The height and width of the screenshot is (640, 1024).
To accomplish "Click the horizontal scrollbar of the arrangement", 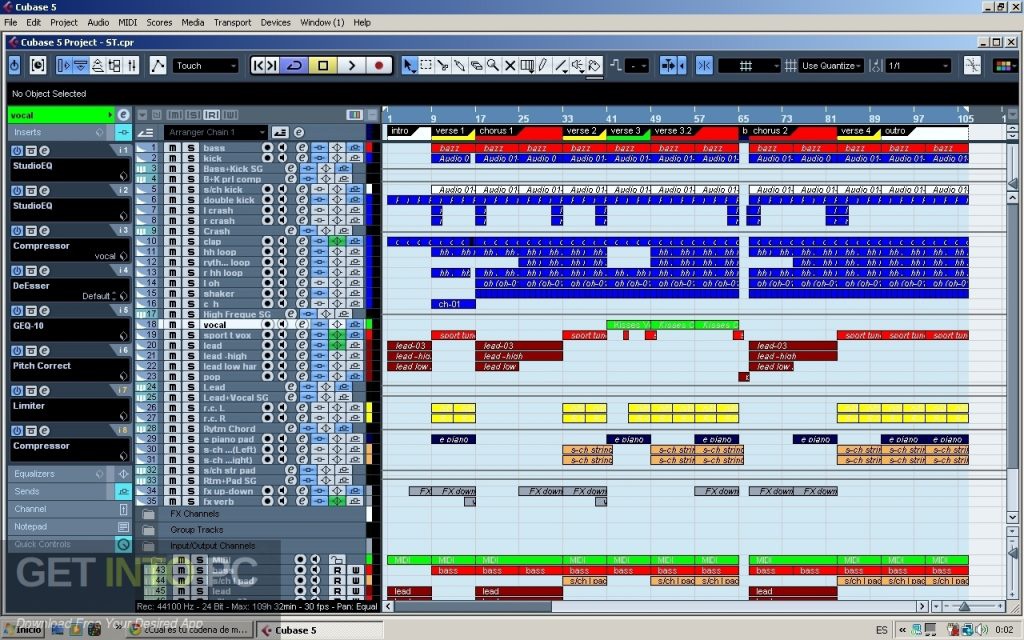I will click(655, 607).
